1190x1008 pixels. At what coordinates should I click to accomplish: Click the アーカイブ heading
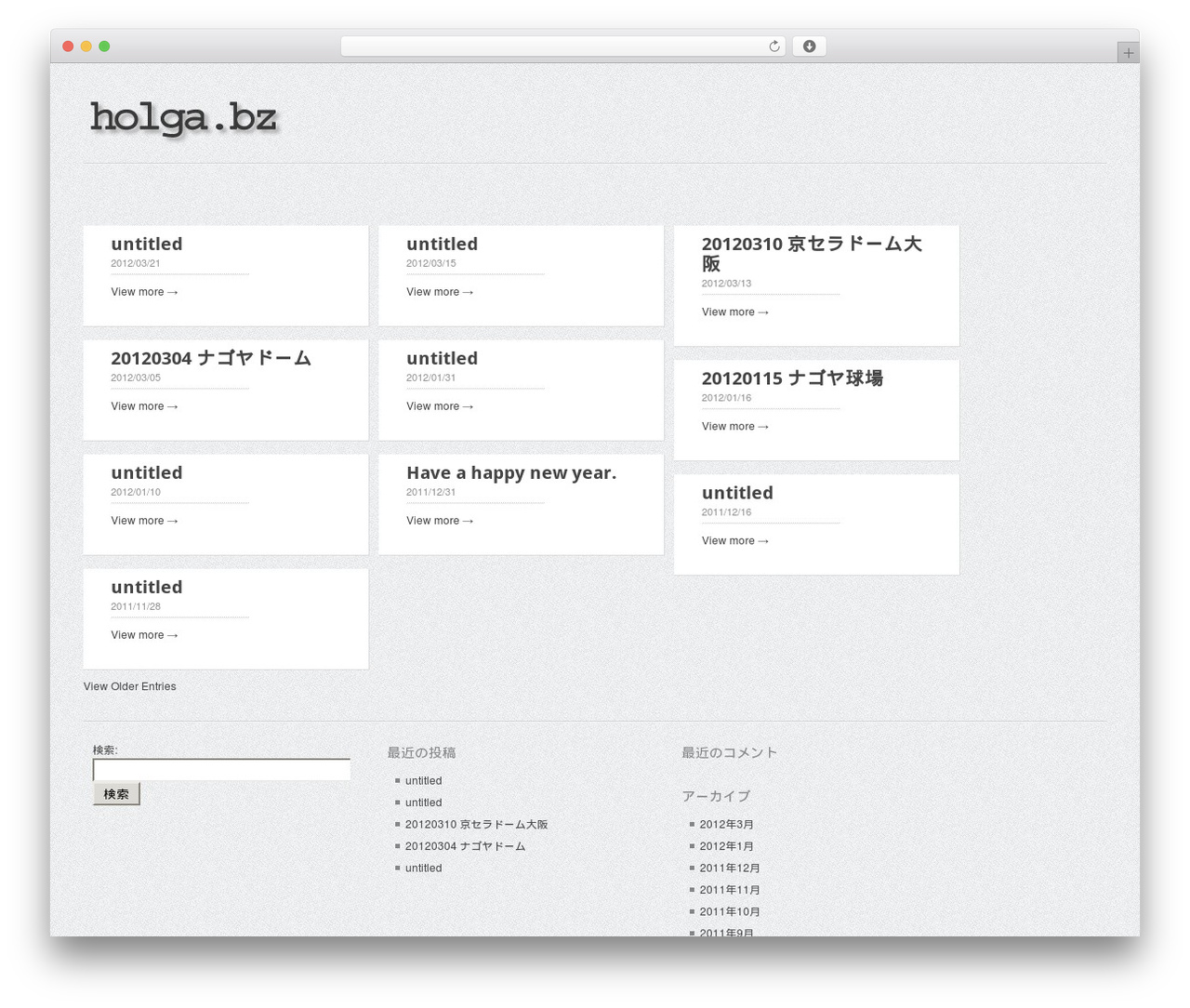point(716,796)
